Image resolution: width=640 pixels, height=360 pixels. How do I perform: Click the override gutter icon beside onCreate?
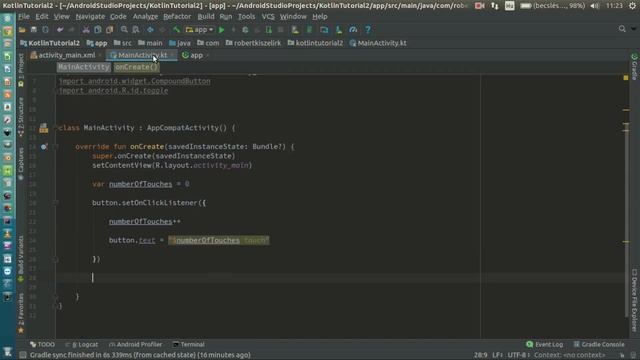(x=44, y=147)
